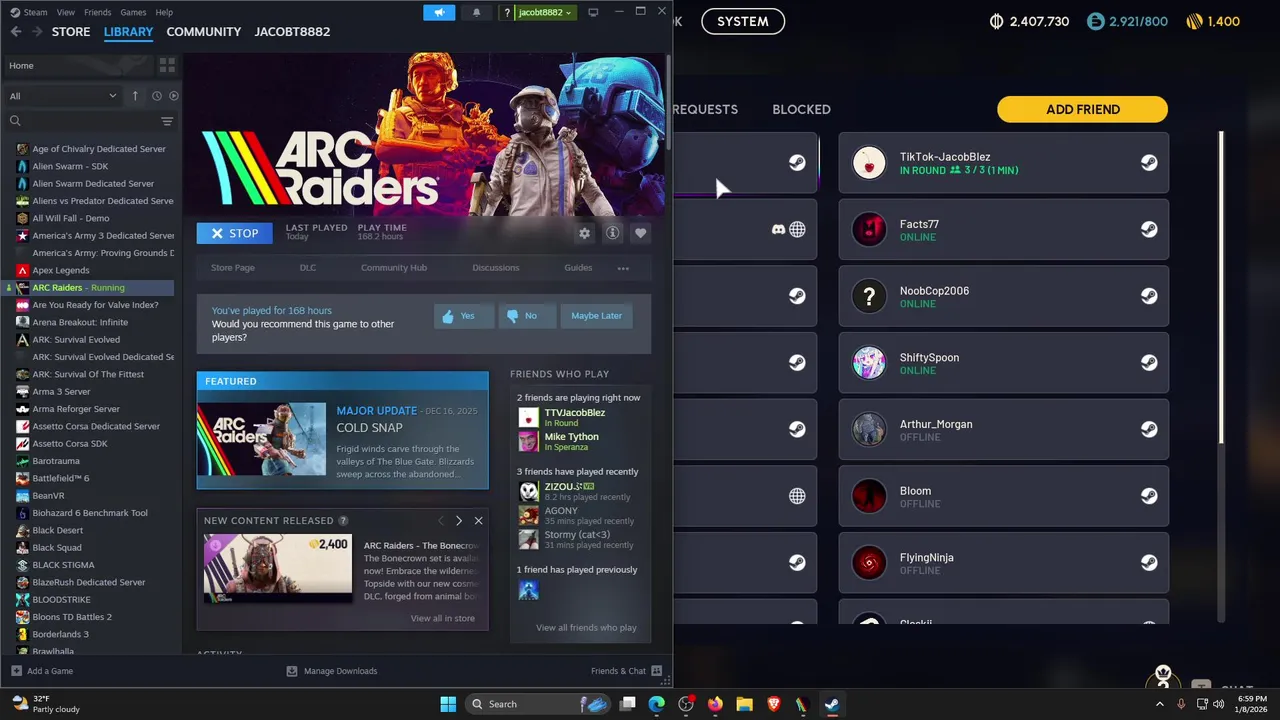This screenshot has height=720, width=1280.
Task: Open the collections grid view icon
Action: 167,65
